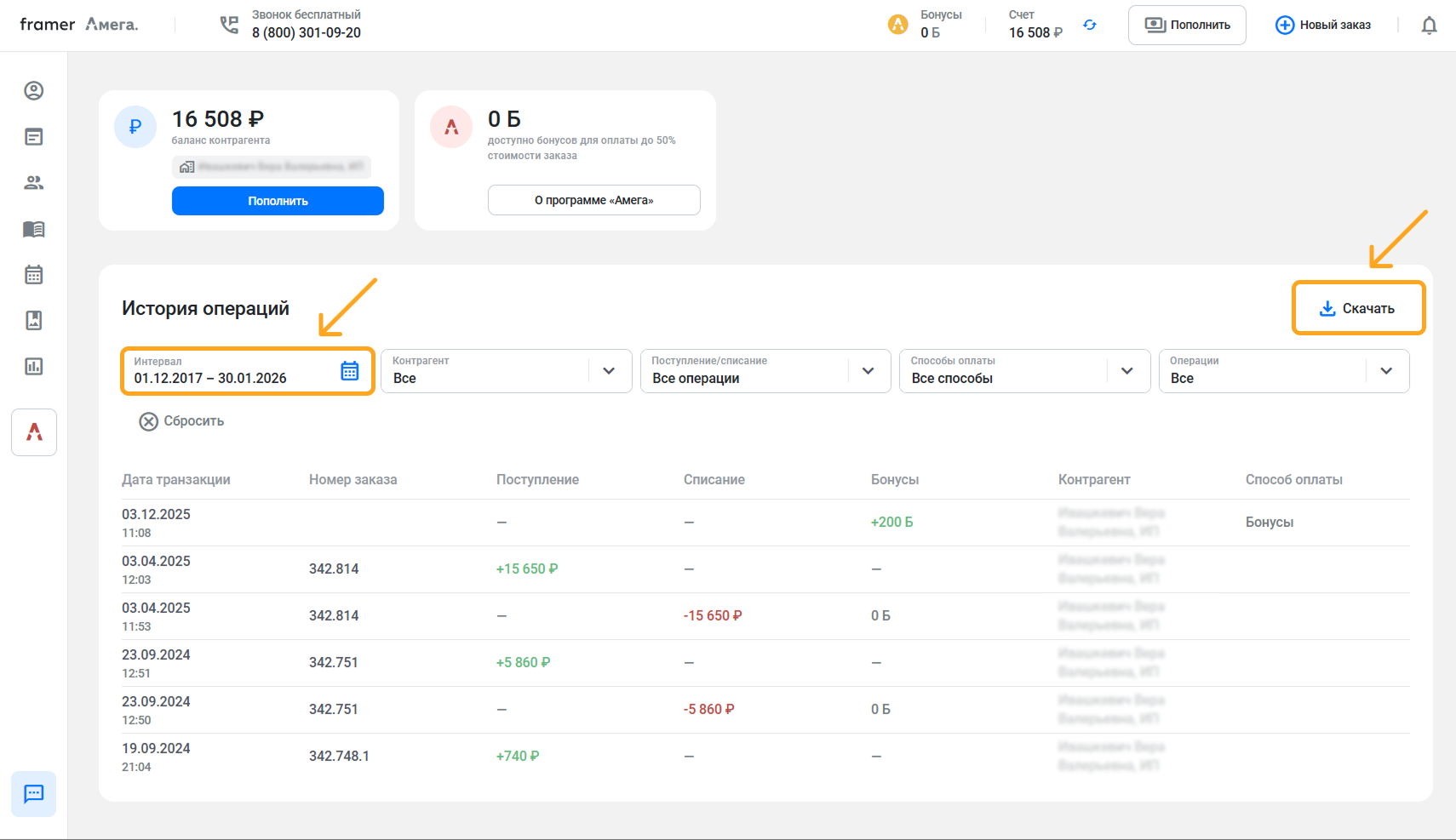Click Сбросить to reset filters
This screenshot has width=1456, height=840.
tap(181, 421)
